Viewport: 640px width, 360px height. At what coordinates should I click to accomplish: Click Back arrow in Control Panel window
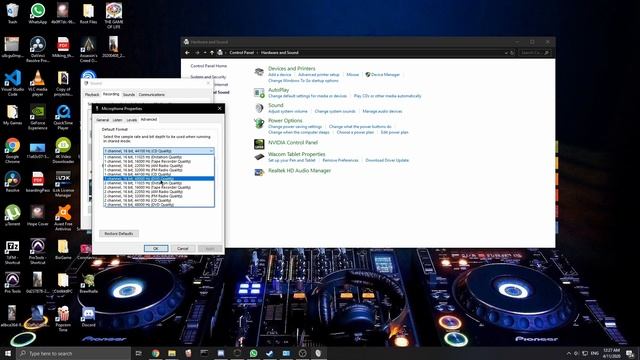click(x=187, y=53)
